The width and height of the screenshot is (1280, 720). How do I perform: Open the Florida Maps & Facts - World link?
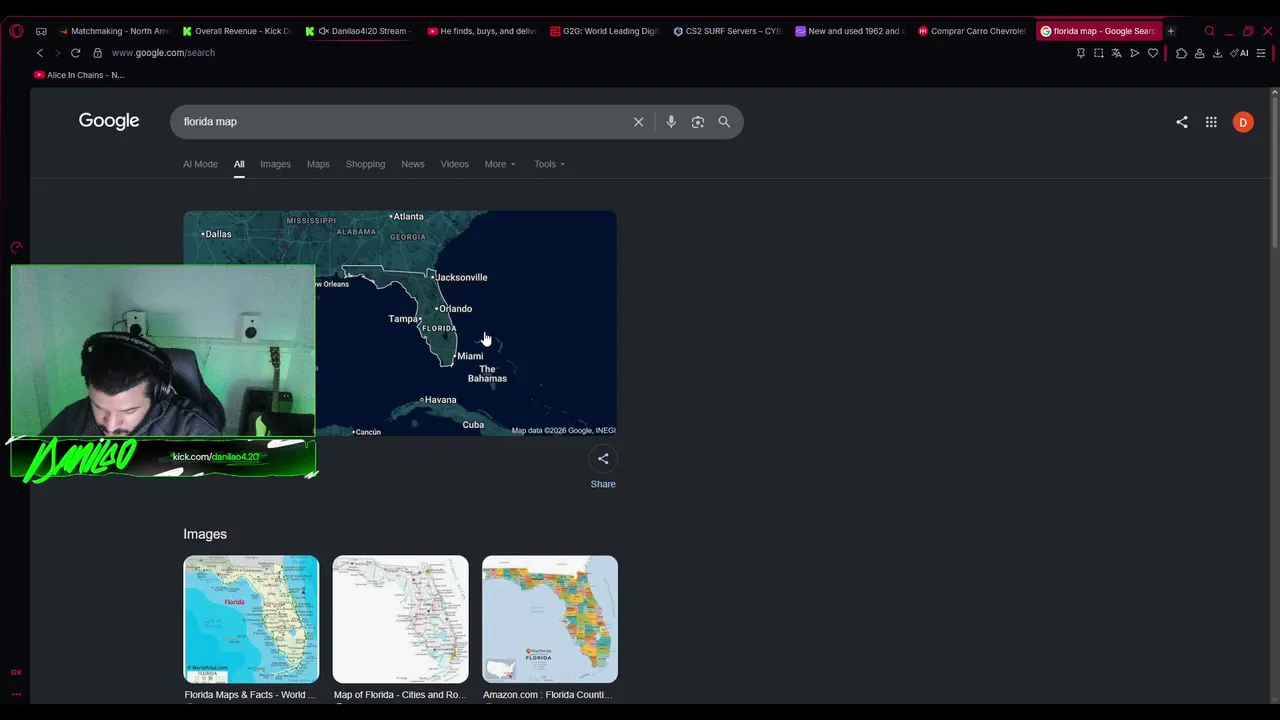tap(250, 695)
